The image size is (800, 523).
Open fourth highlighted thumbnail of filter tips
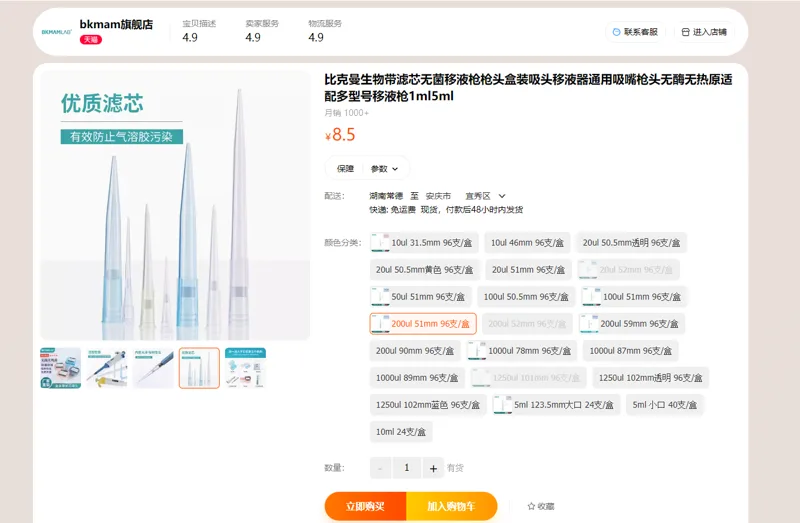pos(199,368)
